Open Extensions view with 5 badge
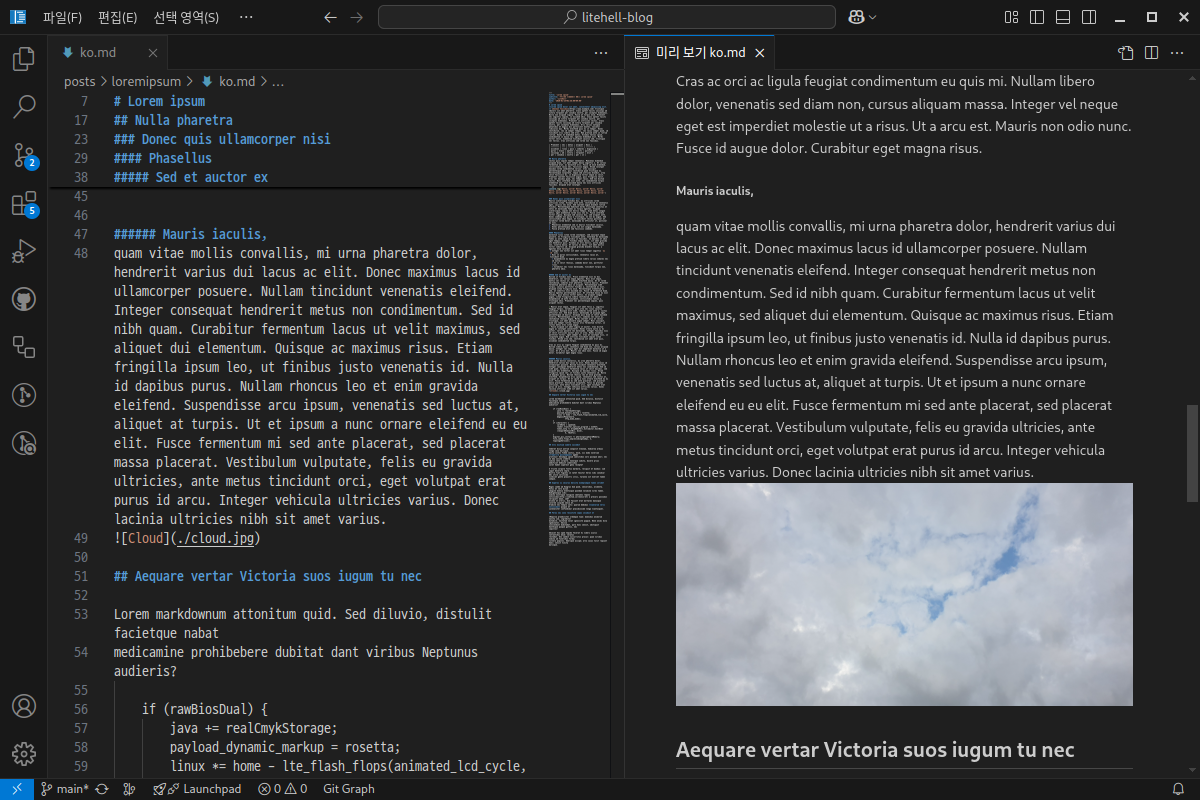Screen dimensions: 1200x800 (24, 203)
